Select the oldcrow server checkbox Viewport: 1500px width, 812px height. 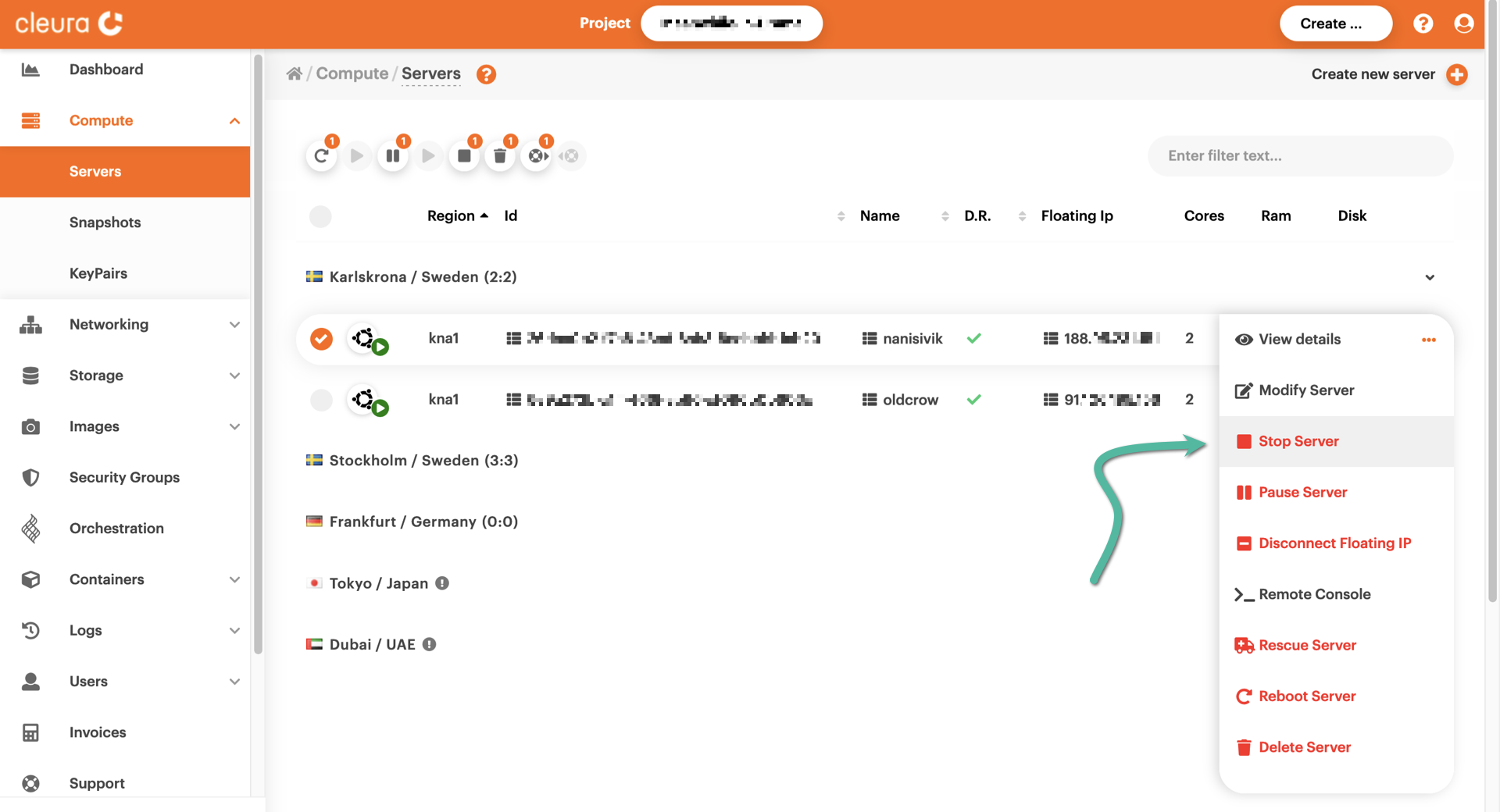[x=321, y=400]
